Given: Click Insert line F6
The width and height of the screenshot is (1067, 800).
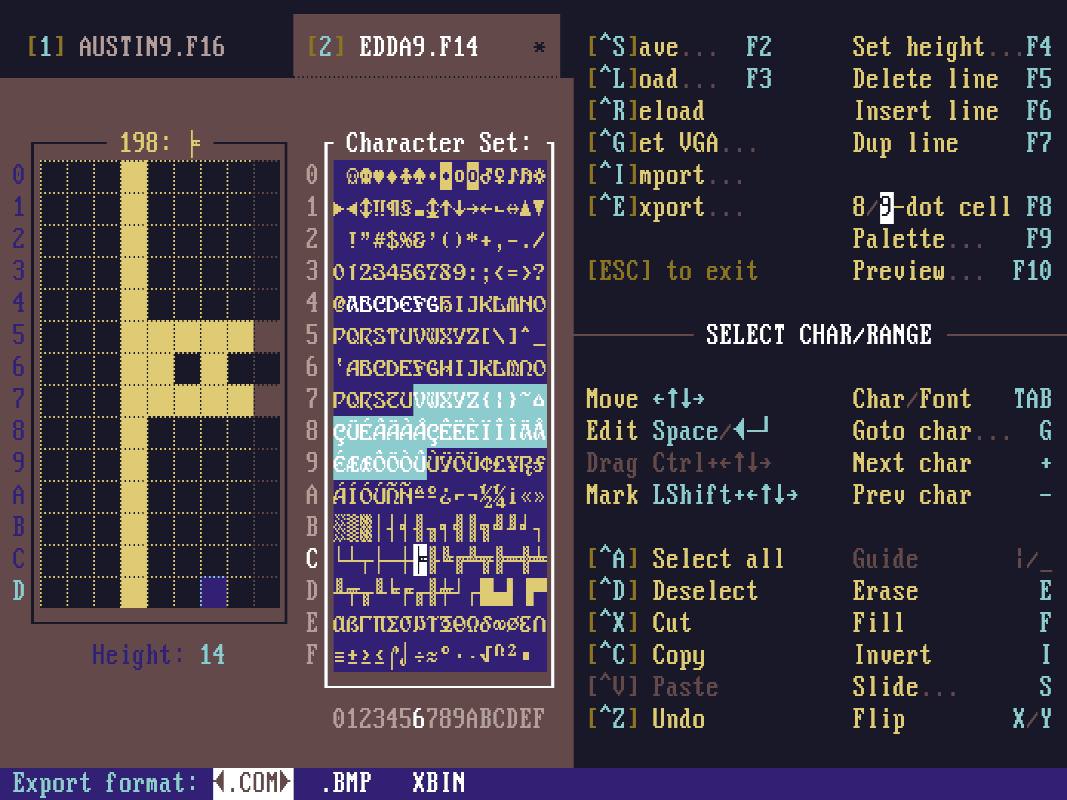Looking at the screenshot, I should click(952, 110).
